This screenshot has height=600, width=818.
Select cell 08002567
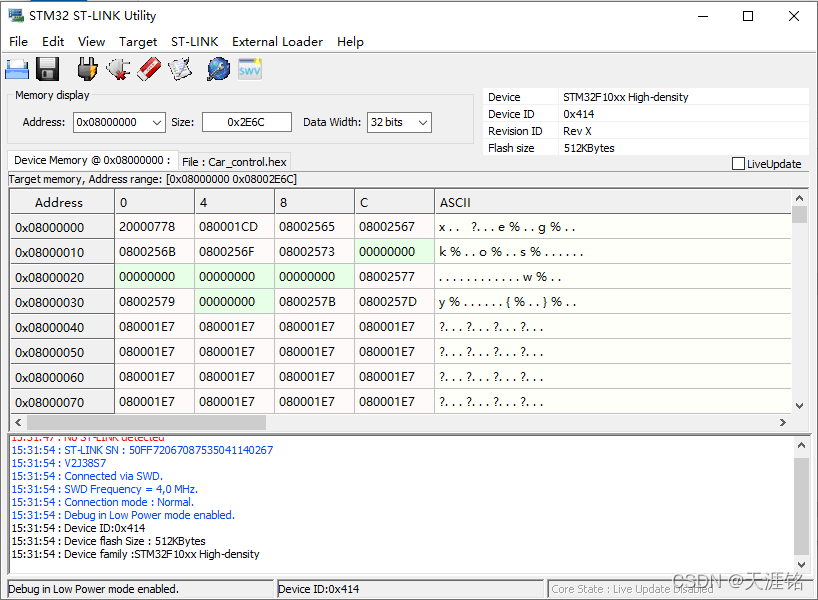tap(394, 227)
